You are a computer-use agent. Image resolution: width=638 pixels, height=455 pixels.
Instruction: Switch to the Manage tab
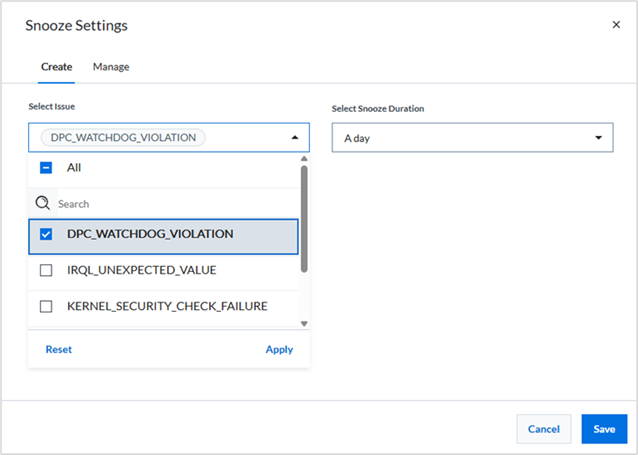pos(111,67)
